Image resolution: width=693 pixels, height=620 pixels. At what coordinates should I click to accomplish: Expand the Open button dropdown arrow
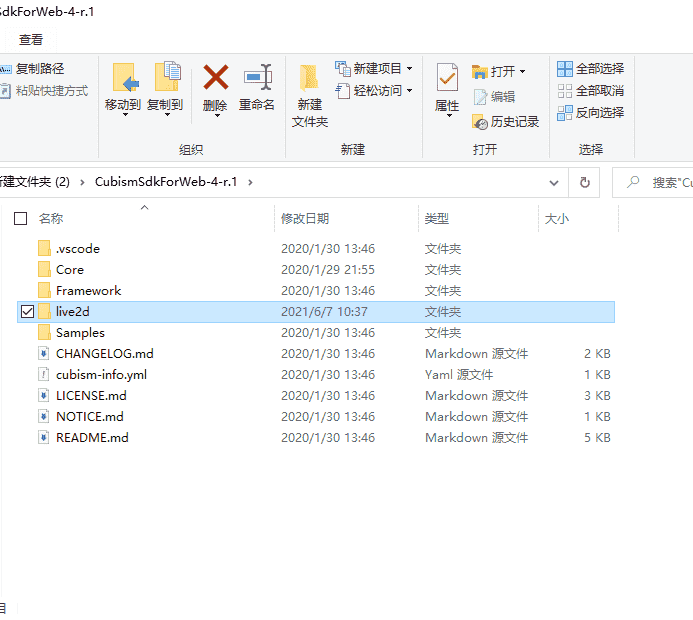tap(522, 71)
